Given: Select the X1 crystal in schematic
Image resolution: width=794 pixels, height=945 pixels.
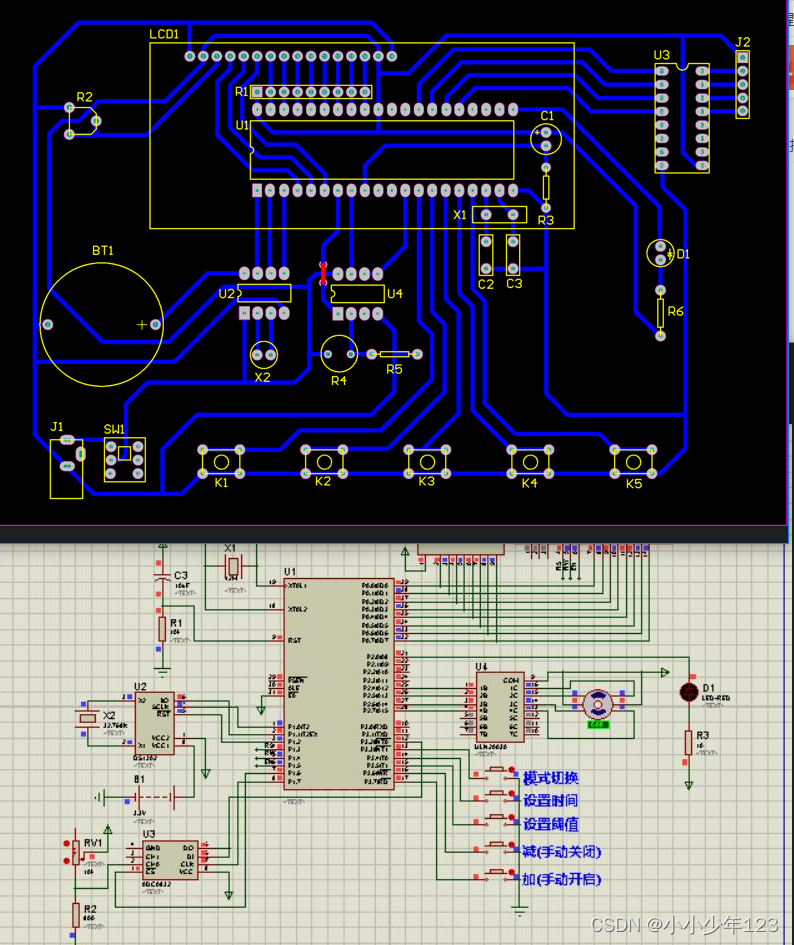Looking at the screenshot, I should (x=233, y=567).
